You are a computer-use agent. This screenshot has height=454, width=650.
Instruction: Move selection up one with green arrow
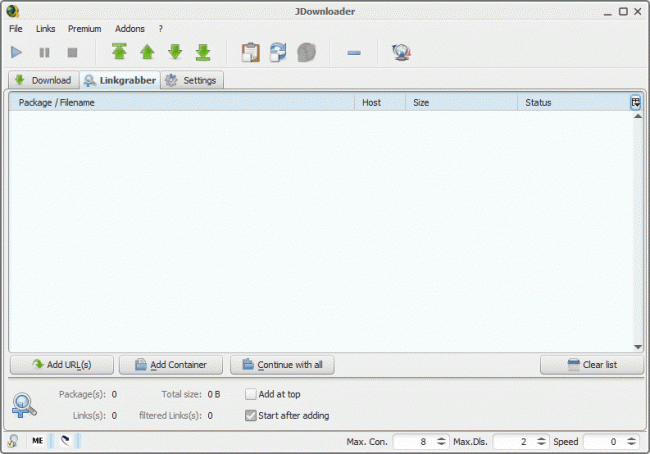click(147, 52)
